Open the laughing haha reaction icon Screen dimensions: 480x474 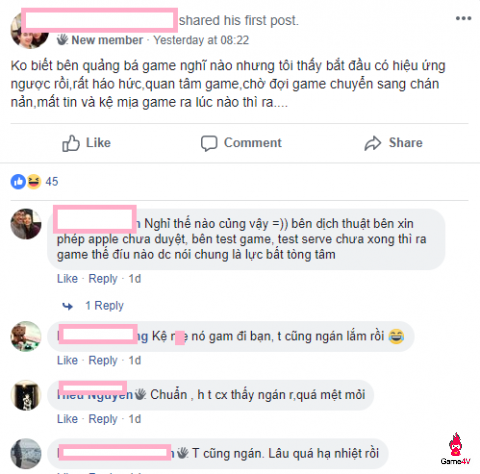(x=34, y=182)
